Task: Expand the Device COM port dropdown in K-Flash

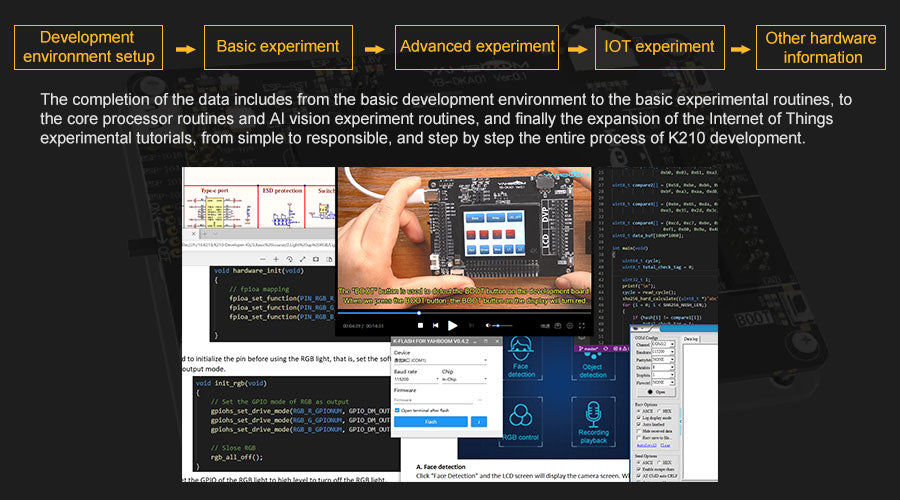Action: click(441, 361)
